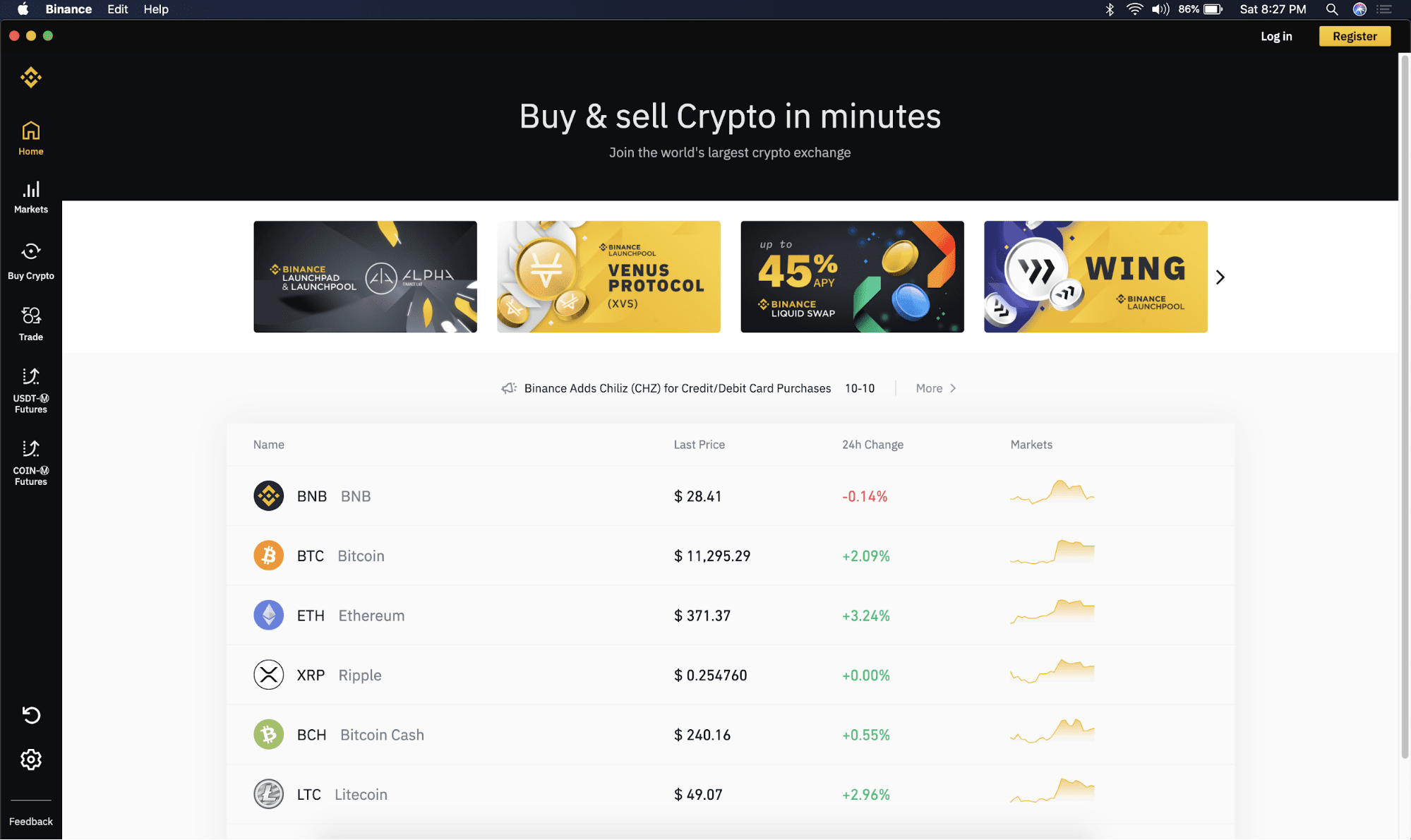
Task: Toggle the undo history icon in sidebar
Action: pos(30,714)
